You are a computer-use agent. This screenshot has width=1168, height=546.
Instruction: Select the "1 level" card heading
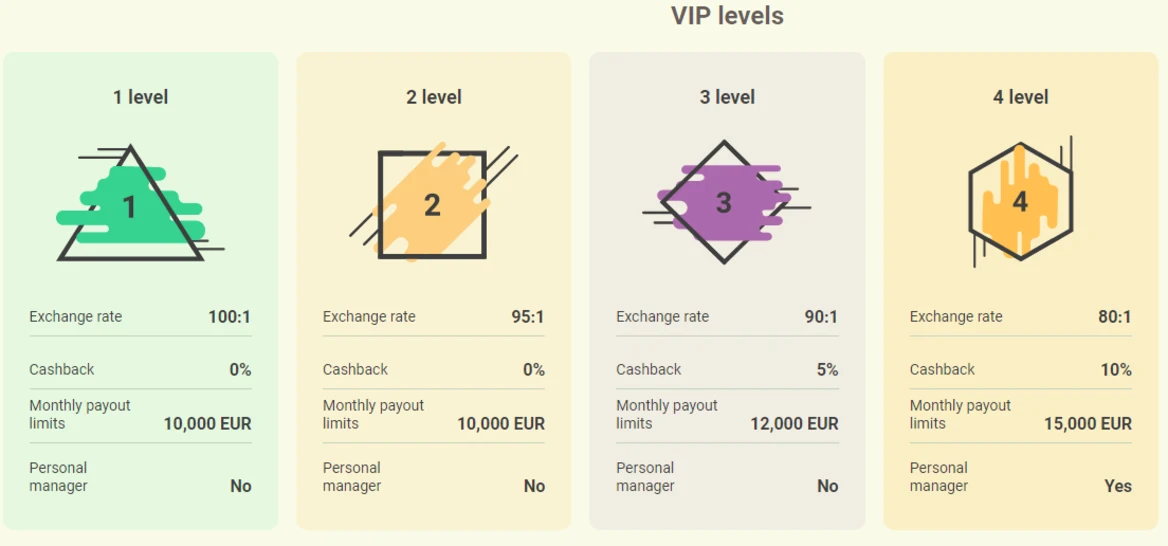[x=140, y=97]
